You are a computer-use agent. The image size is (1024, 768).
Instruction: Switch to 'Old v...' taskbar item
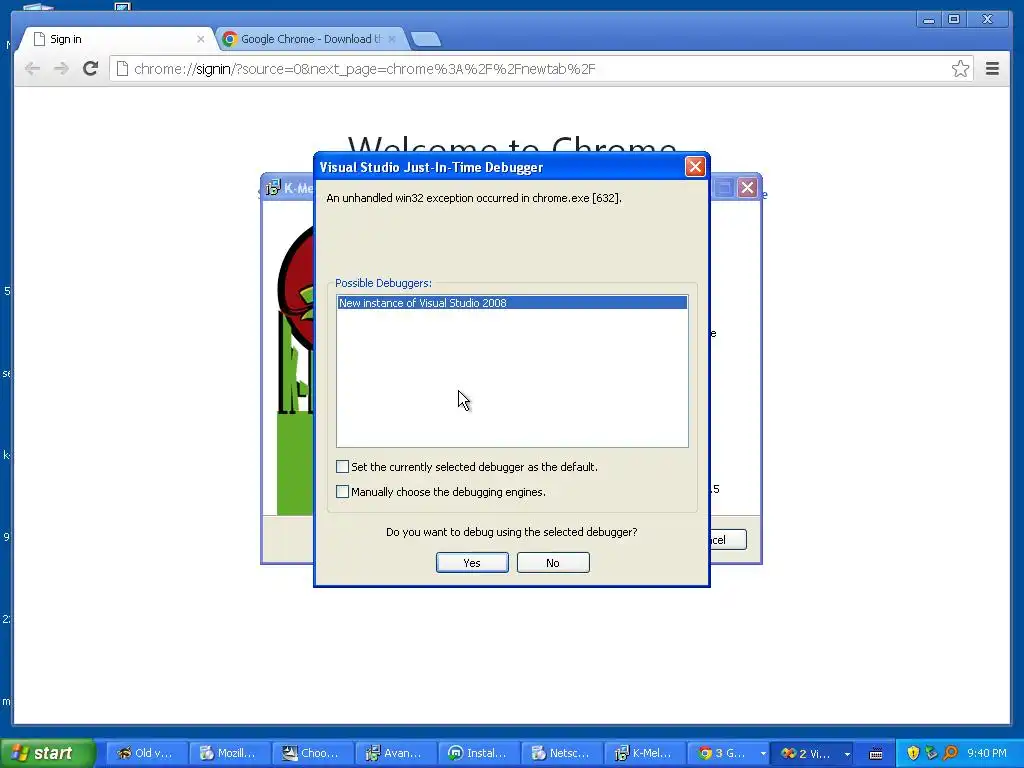tap(146, 753)
